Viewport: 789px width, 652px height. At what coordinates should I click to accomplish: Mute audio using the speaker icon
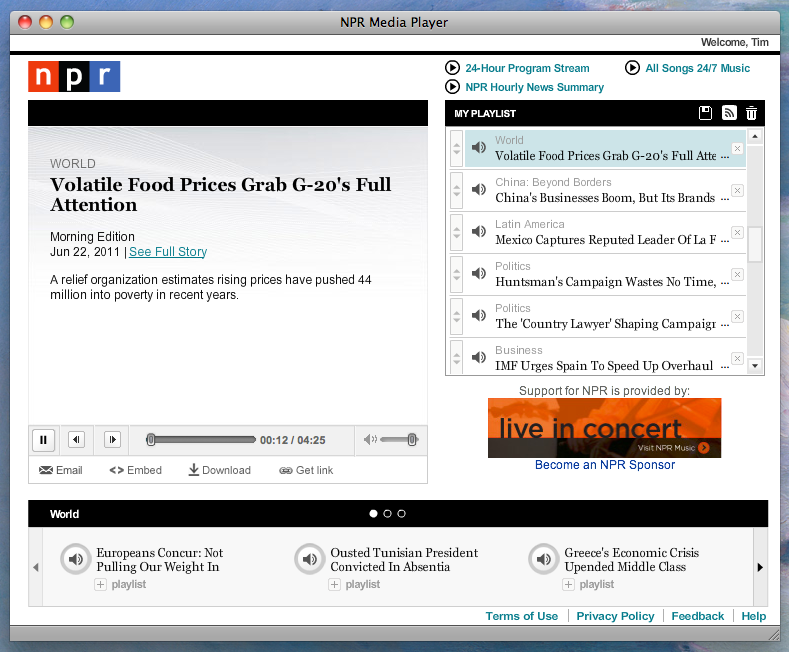point(370,439)
